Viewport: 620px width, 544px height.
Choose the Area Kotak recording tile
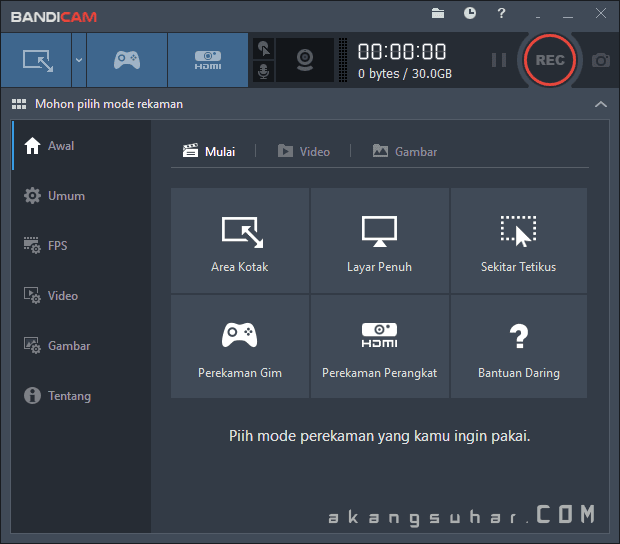point(240,241)
